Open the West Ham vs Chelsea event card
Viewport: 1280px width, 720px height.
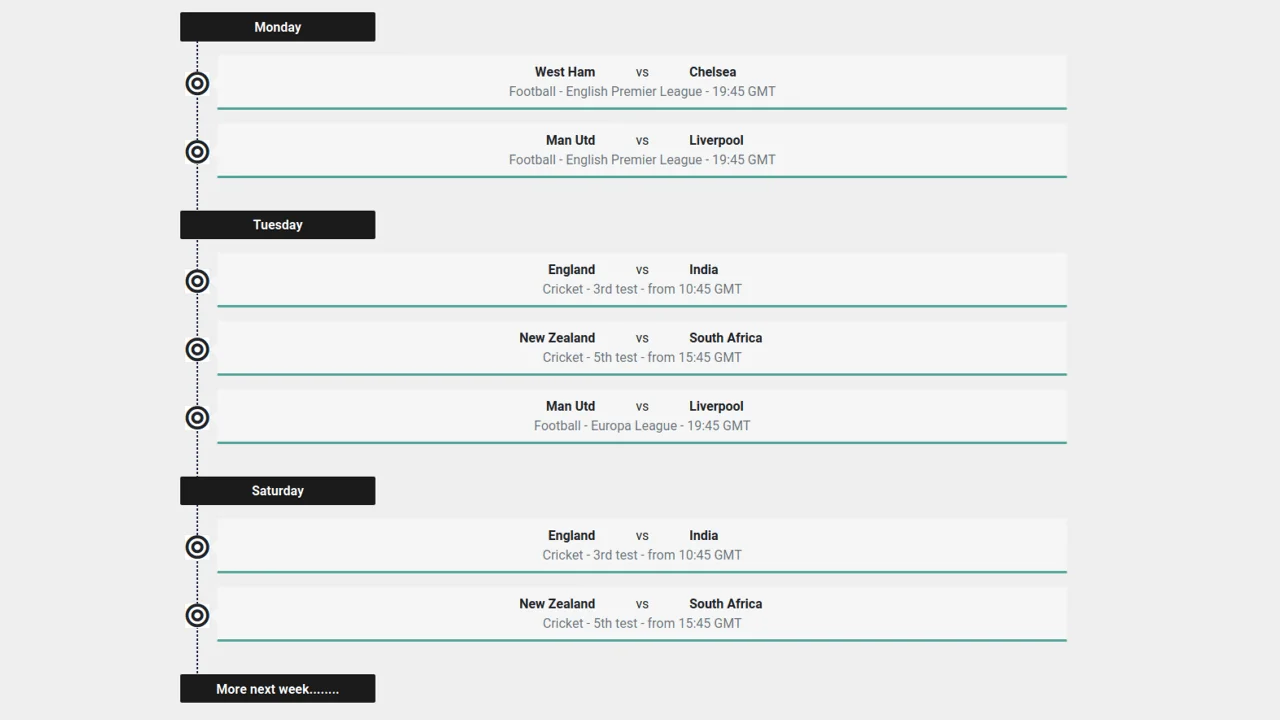(642, 81)
